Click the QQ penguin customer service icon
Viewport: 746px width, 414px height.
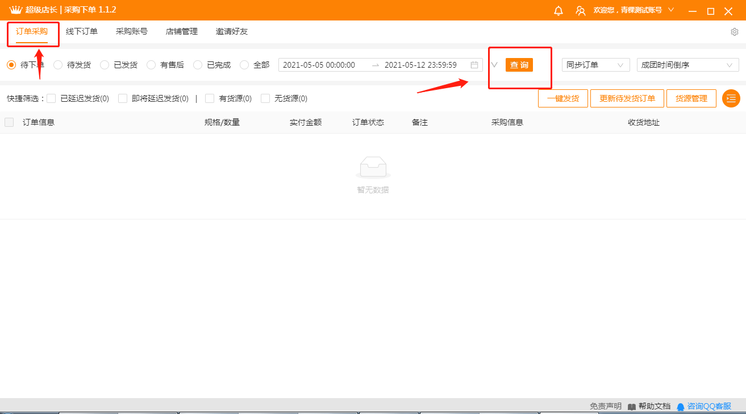pos(681,407)
